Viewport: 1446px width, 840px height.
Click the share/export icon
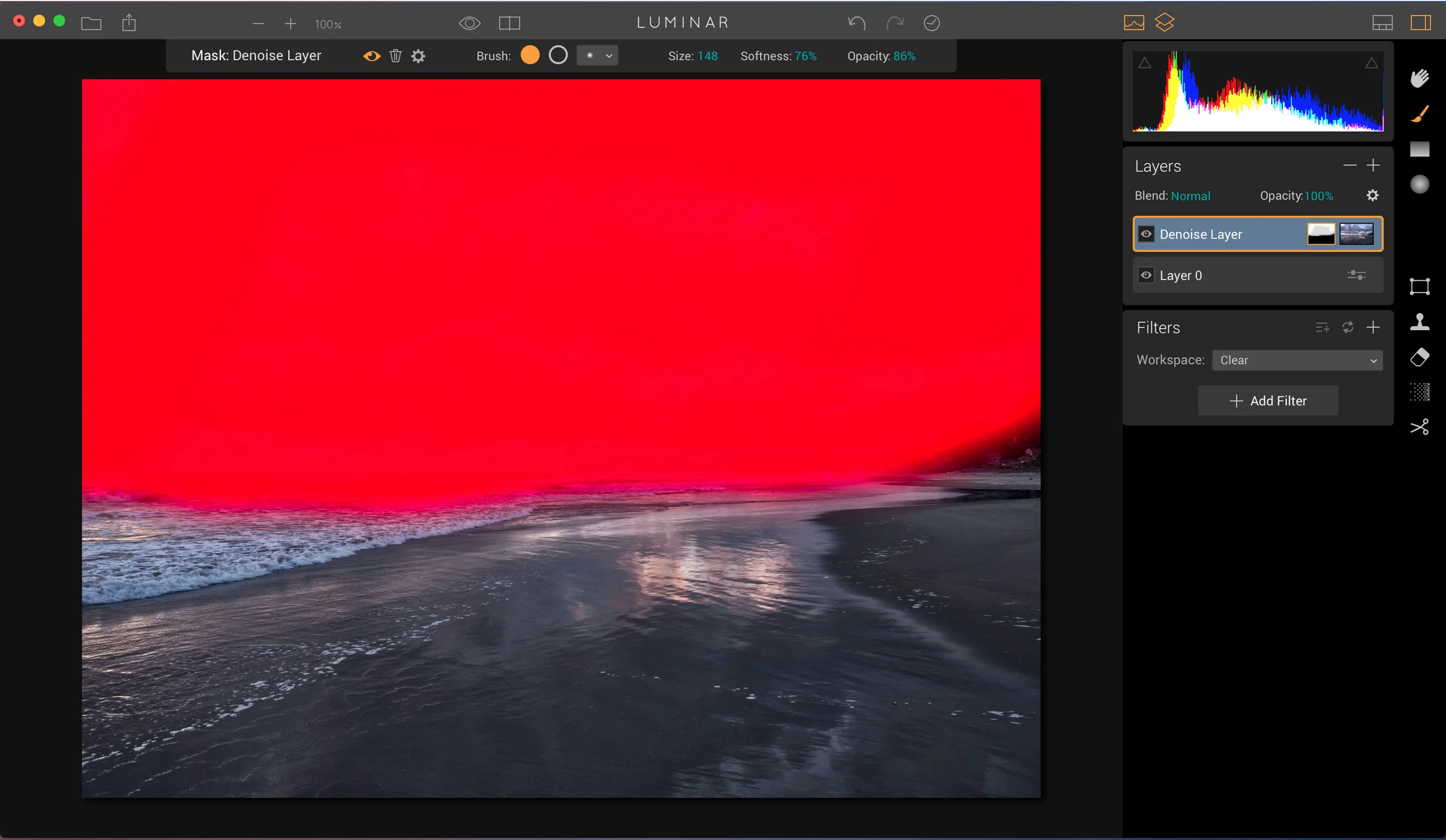(x=129, y=23)
